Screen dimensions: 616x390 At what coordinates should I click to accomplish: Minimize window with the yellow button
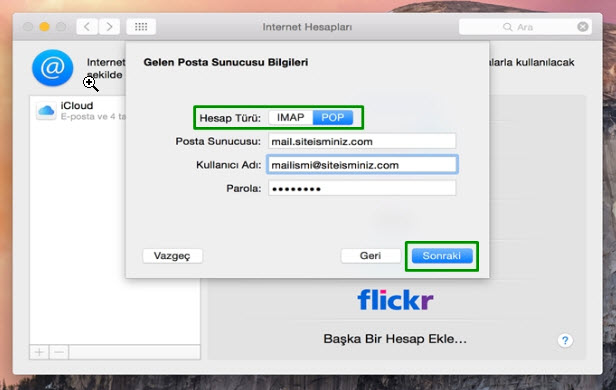pyautogui.click(x=44, y=27)
